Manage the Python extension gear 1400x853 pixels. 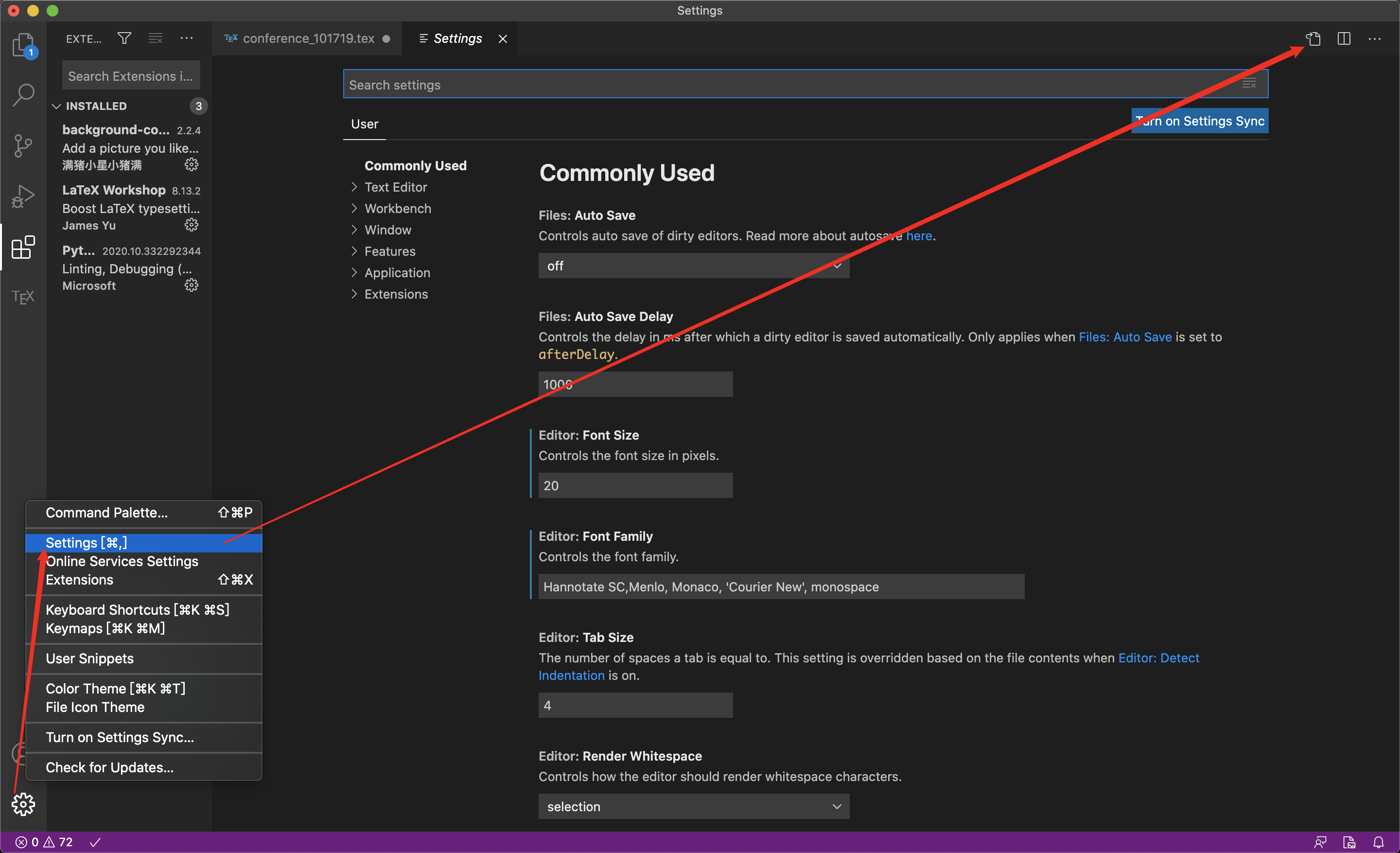point(192,285)
